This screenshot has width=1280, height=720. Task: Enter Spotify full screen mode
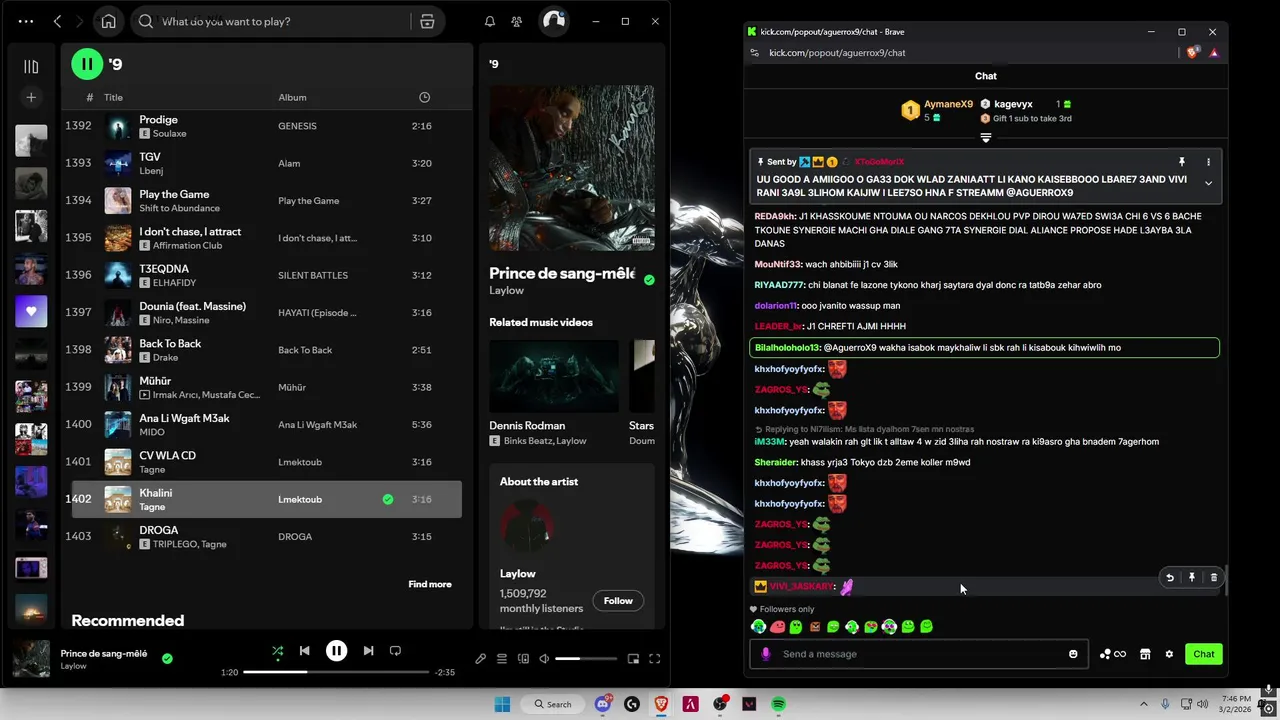655,658
